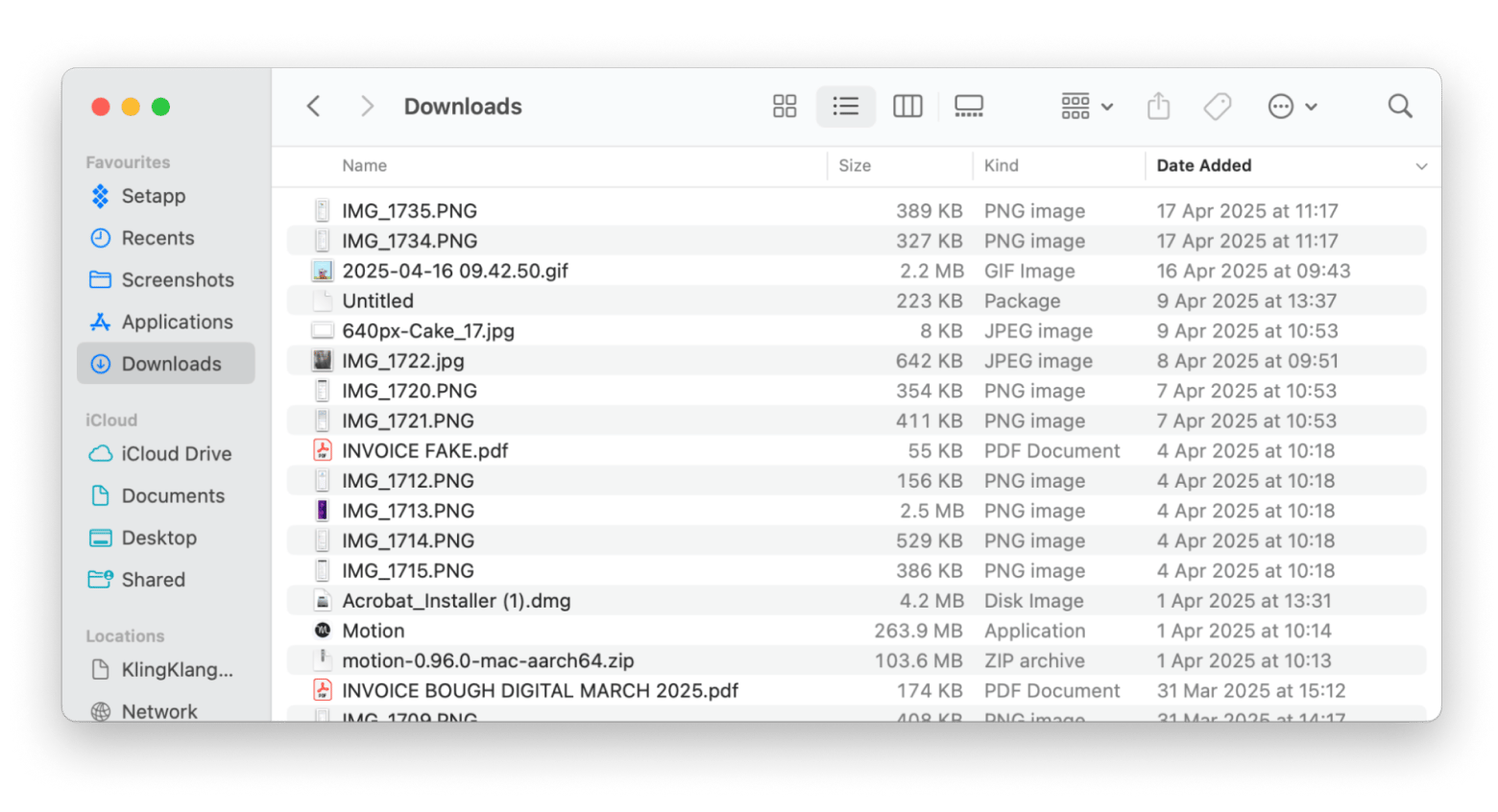Screen dimensions: 1498x812
Task: Go forward with the right chevron
Action: [x=366, y=107]
